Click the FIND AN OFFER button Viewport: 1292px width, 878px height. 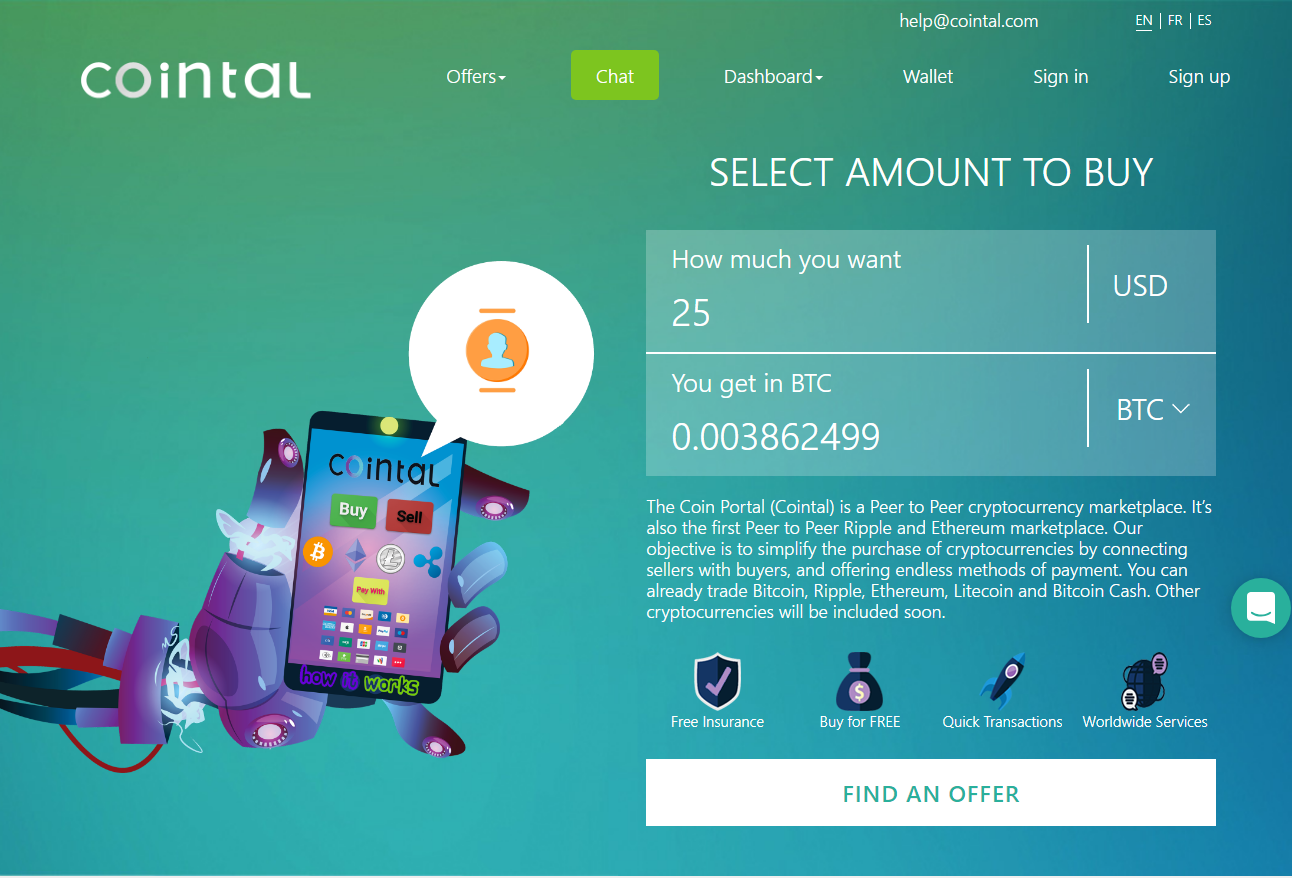coord(931,792)
